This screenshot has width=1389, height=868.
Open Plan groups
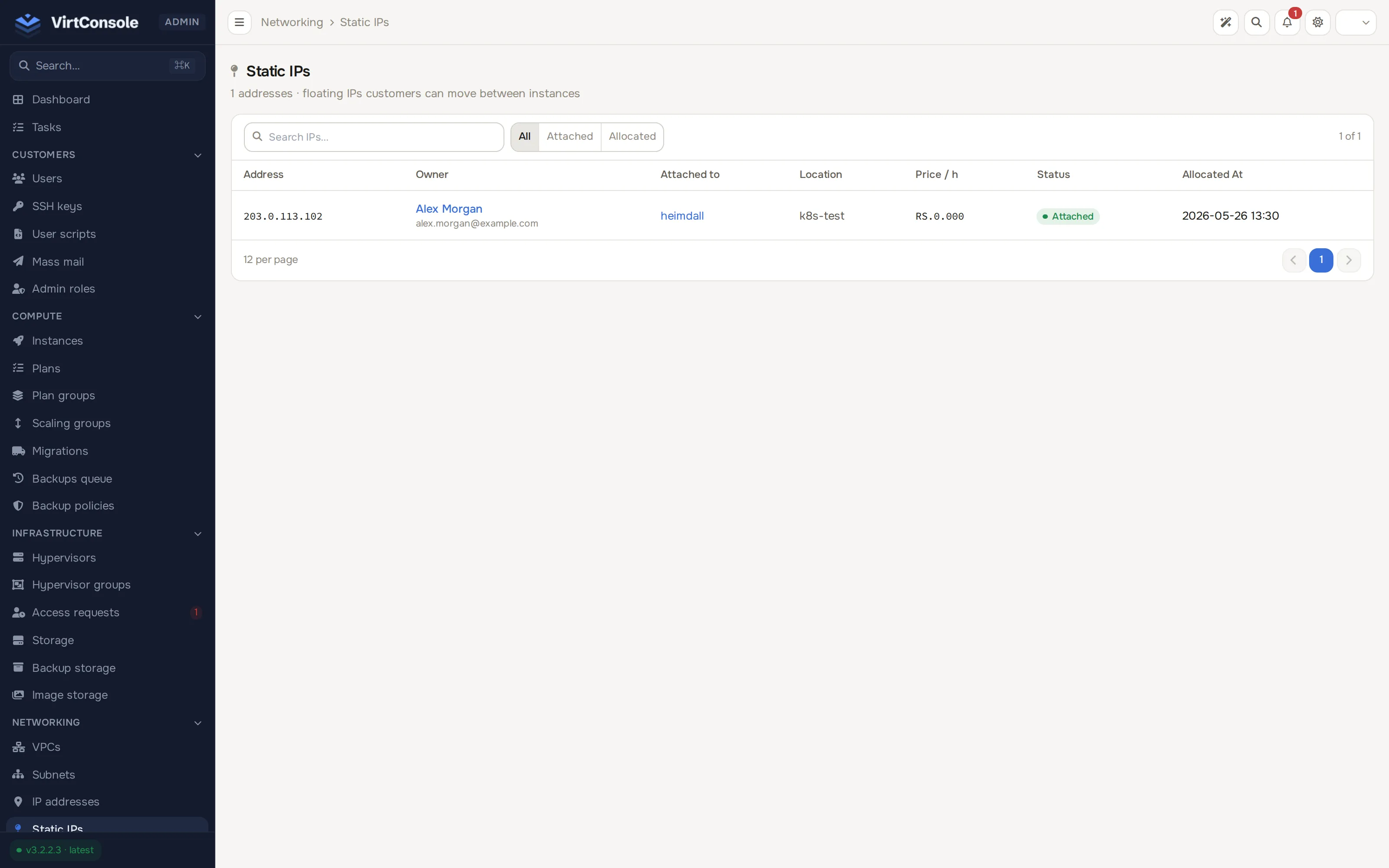coord(107,395)
